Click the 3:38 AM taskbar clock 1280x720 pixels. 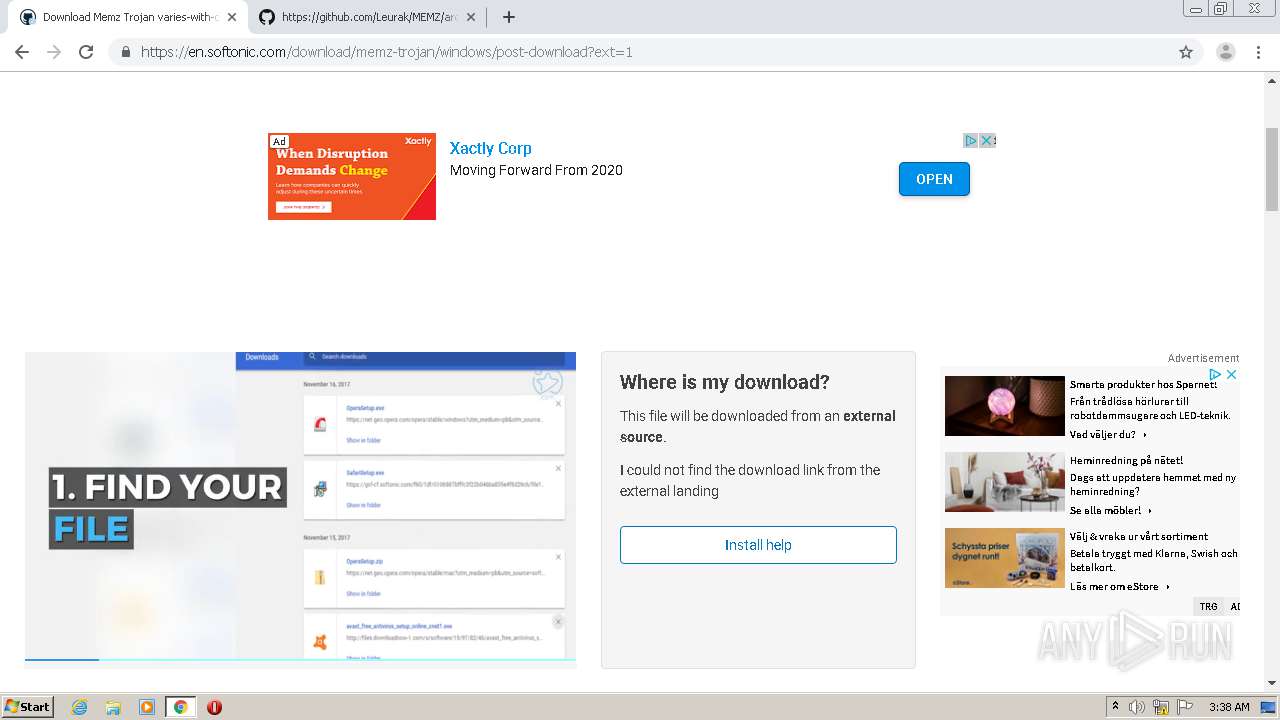pos(1229,707)
